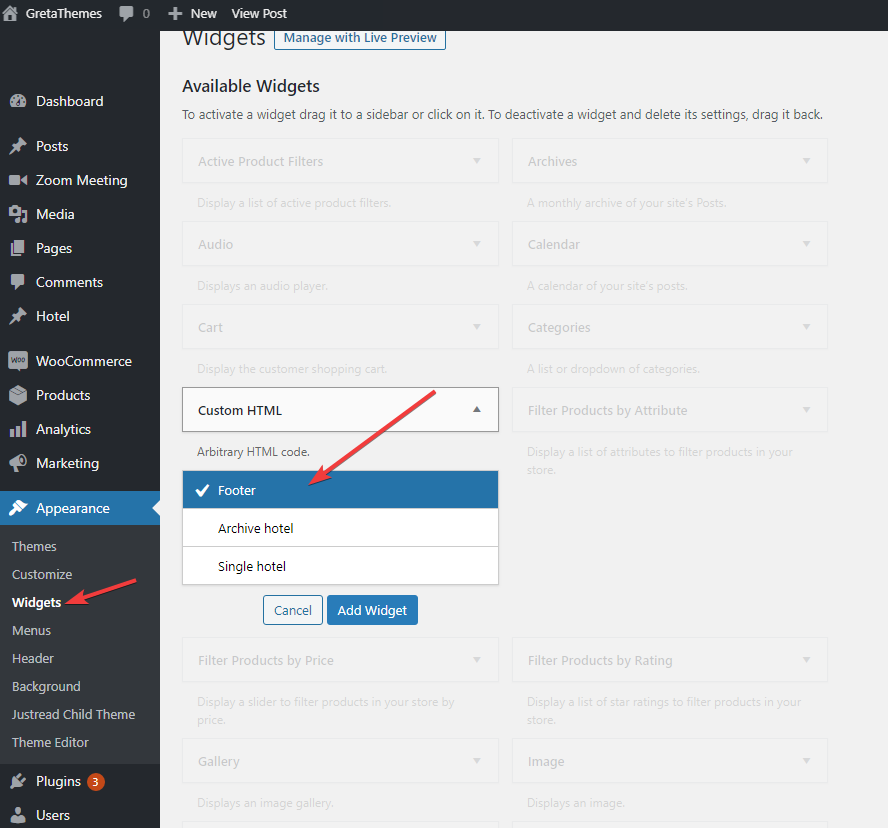Open the Theme Editor link in sidebar
This screenshot has height=828, width=888.
pos(50,742)
